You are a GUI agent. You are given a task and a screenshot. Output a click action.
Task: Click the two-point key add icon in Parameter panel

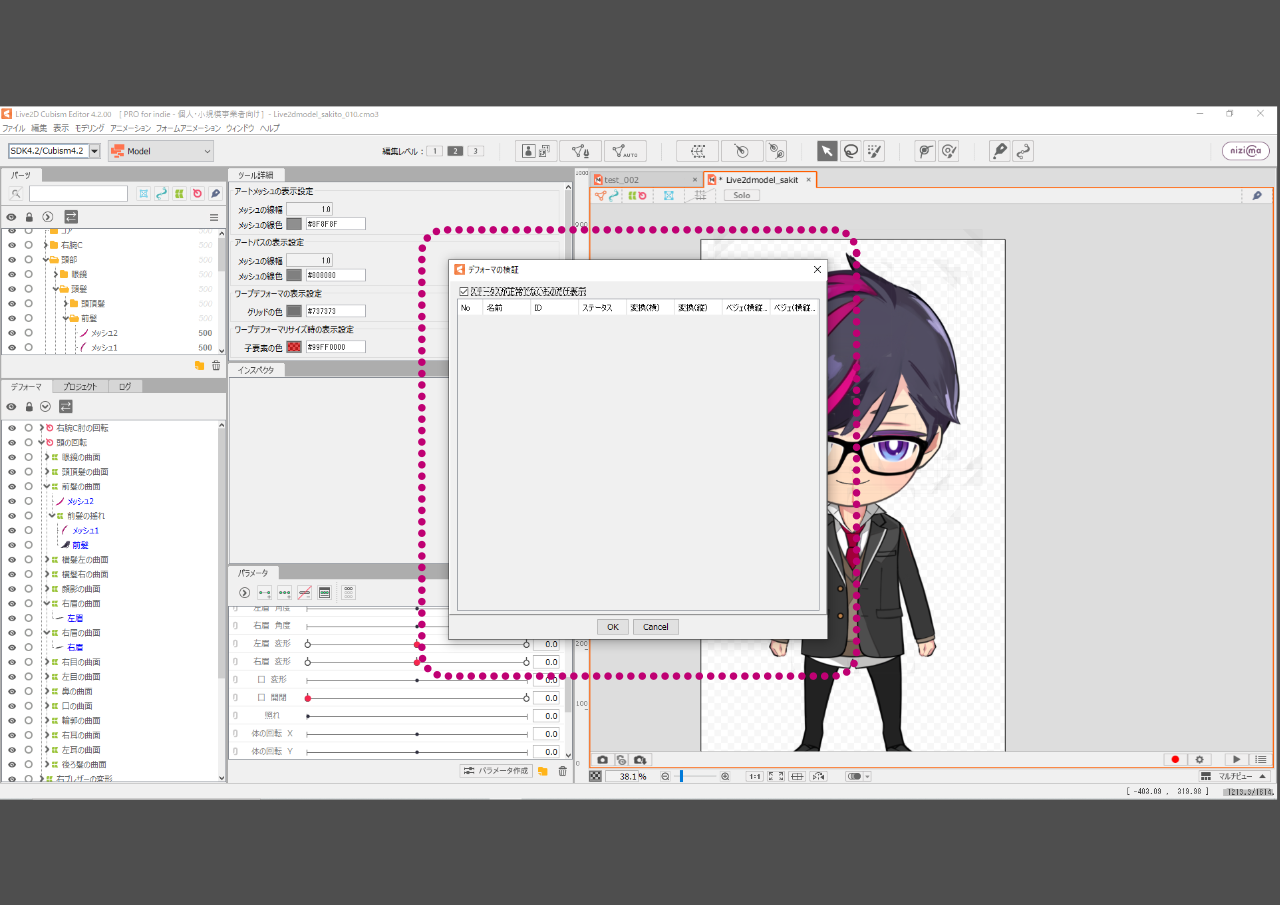264,593
